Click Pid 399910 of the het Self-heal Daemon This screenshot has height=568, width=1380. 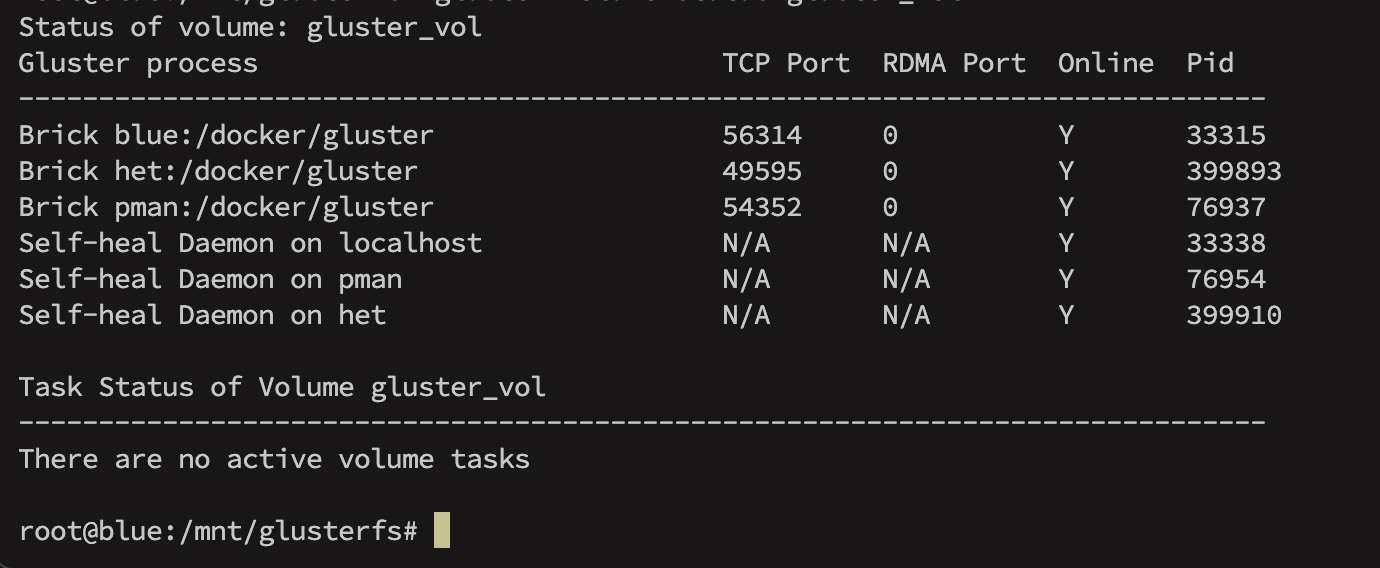tap(1234, 315)
